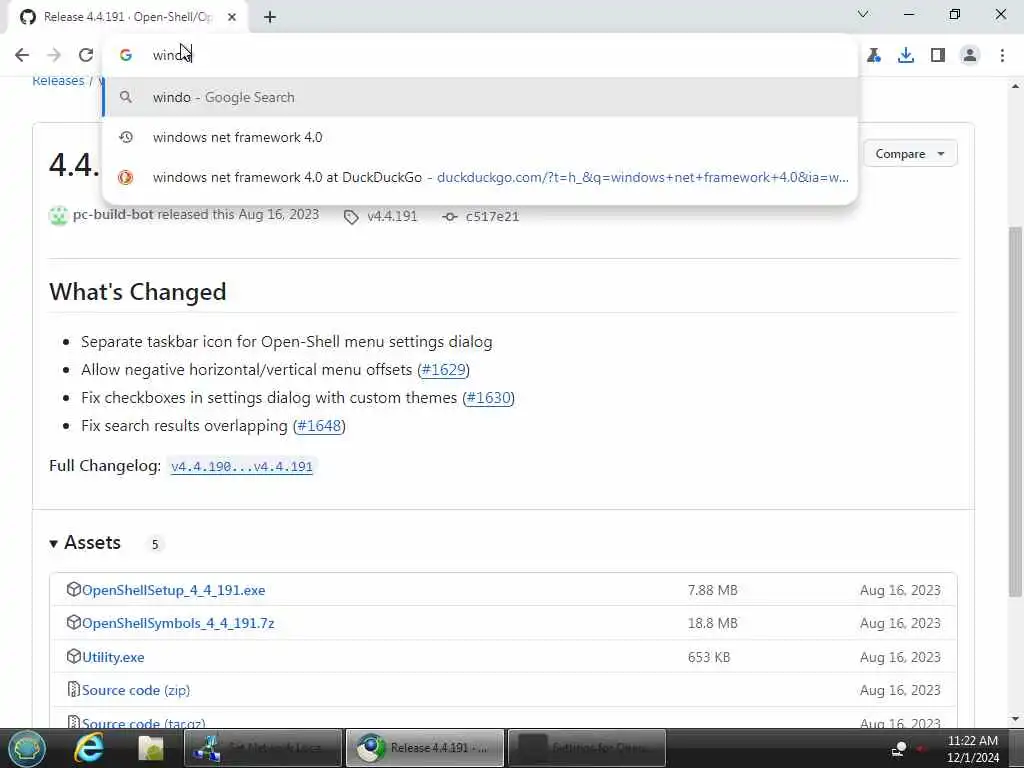The image size is (1024, 768).
Task: Click the What's Changed heading
Action: coord(138,292)
